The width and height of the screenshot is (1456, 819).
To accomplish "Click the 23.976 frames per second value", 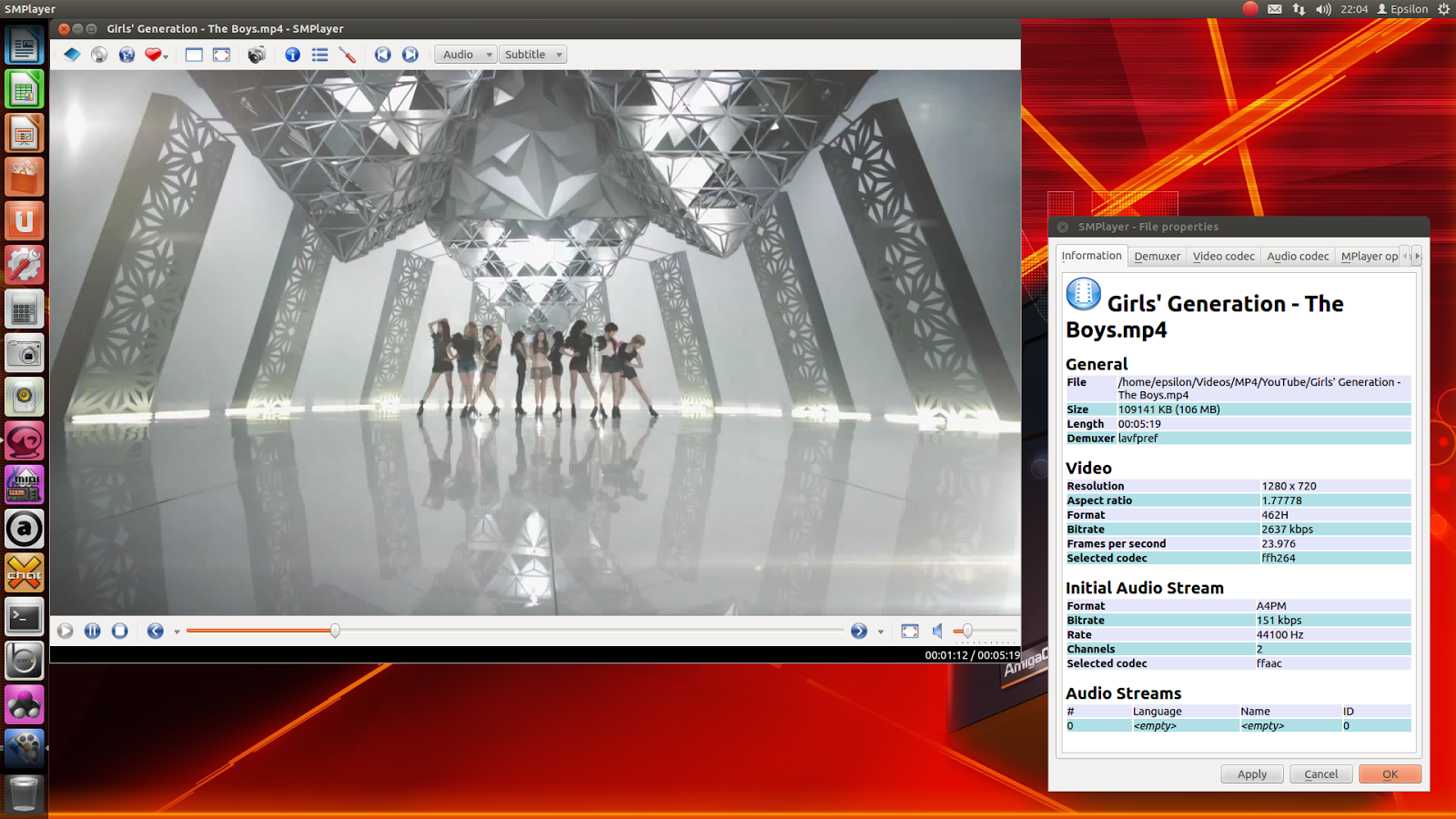I will (1278, 544).
